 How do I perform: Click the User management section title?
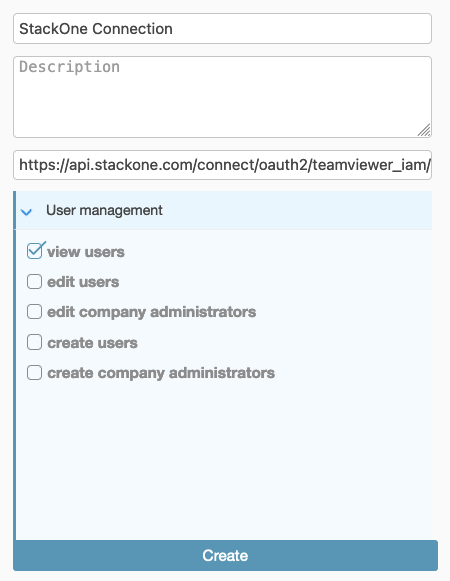[104, 210]
